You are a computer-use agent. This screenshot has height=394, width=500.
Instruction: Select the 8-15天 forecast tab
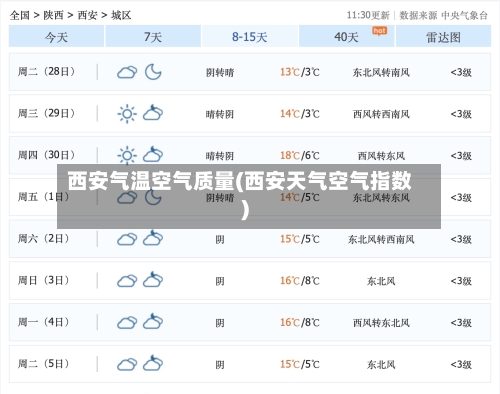point(250,36)
